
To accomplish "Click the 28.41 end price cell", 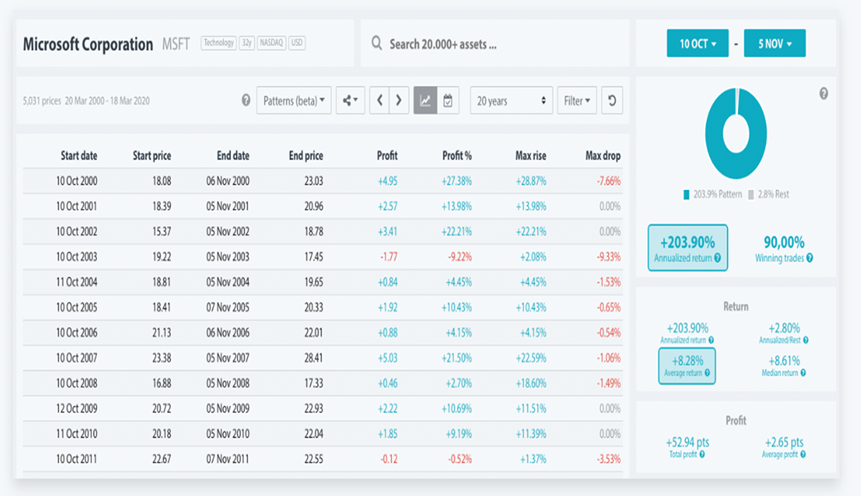I will (314, 358).
